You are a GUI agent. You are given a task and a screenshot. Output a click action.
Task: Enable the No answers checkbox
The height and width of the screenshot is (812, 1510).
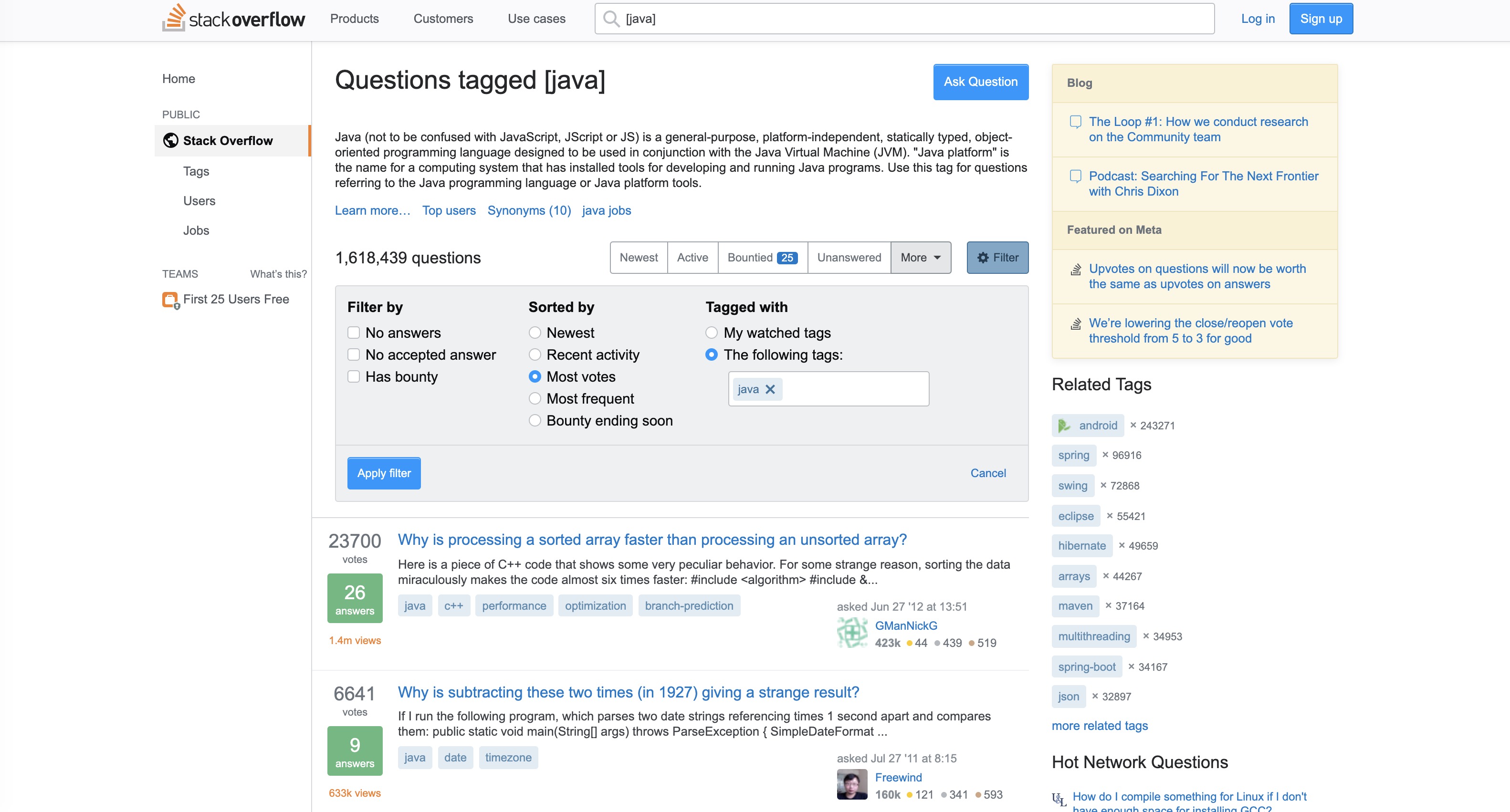(354, 333)
